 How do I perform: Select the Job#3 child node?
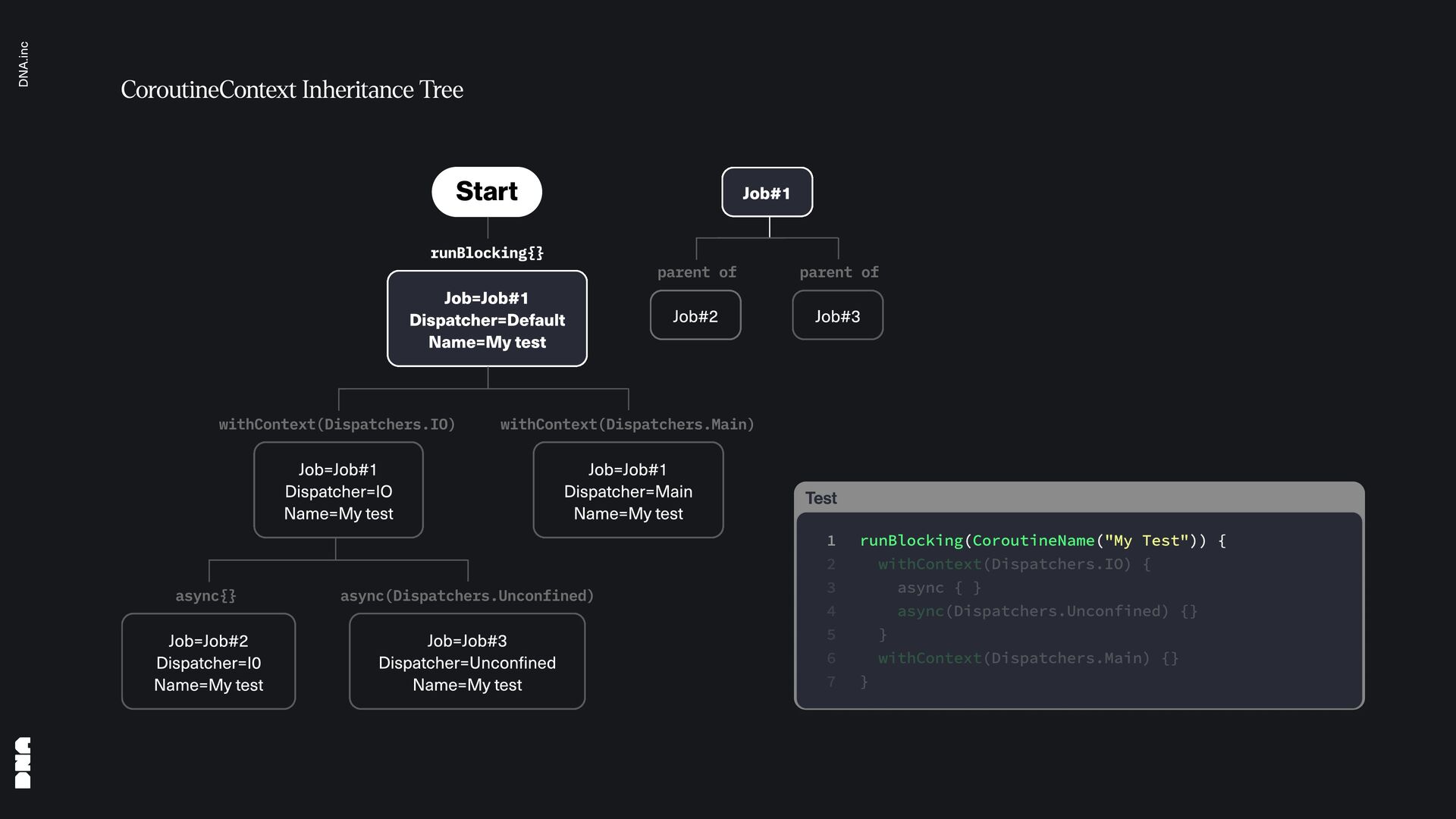tap(837, 315)
